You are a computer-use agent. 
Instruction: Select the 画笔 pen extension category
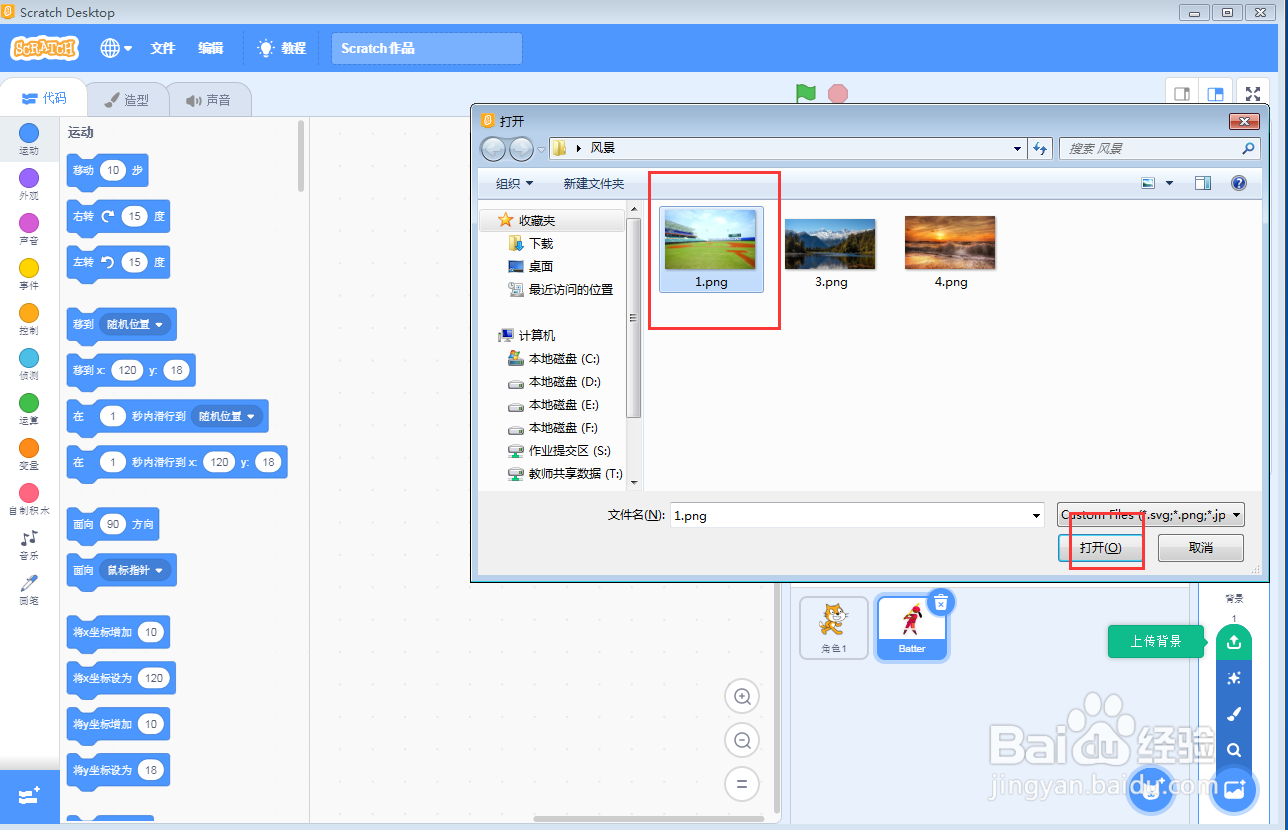point(29,589)
